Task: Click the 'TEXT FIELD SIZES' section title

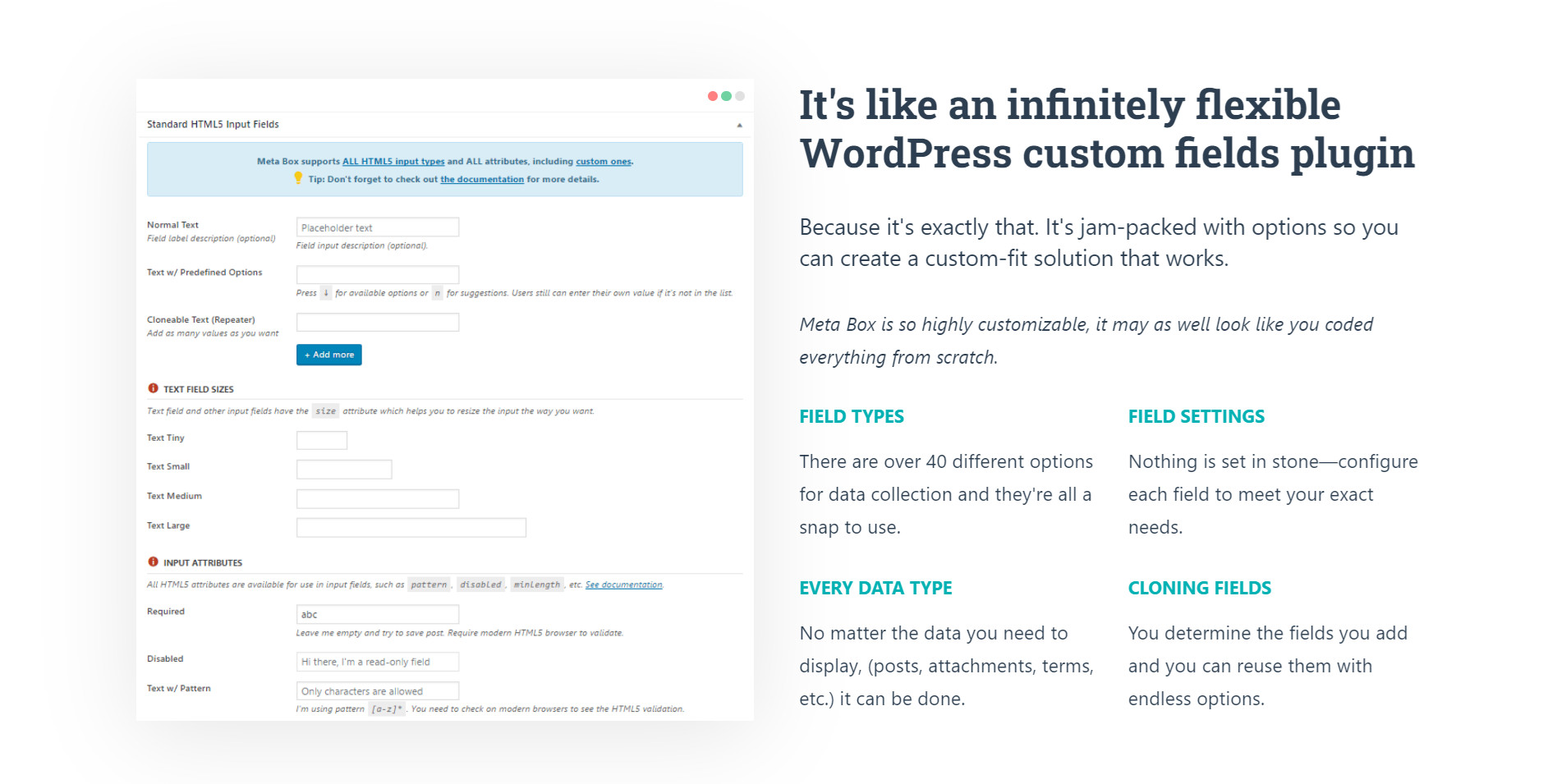Action: 198,389
